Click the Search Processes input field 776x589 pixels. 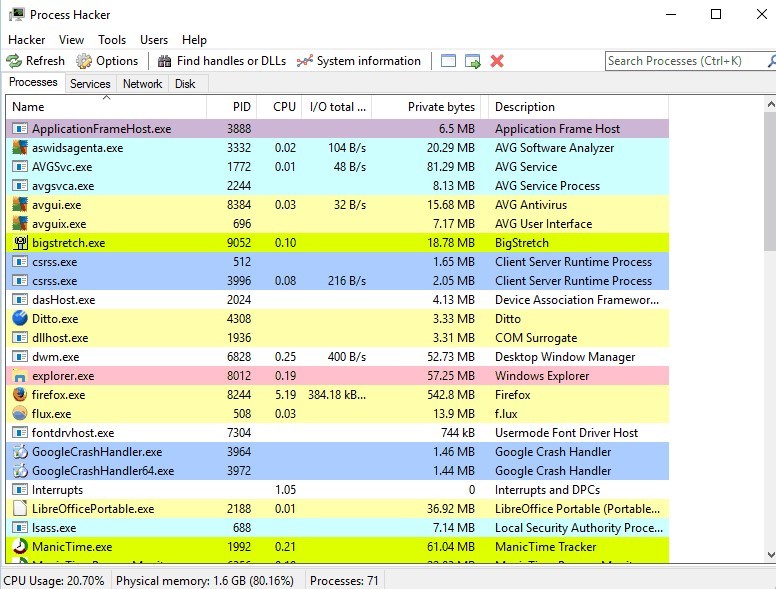pos(680,61)
